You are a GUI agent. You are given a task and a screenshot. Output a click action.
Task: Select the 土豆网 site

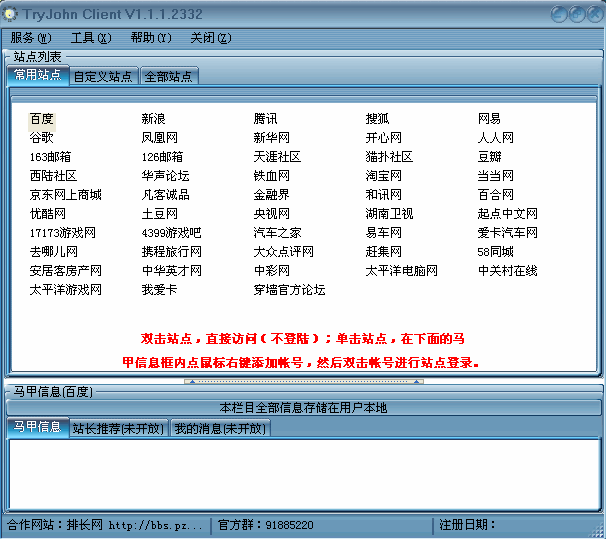point(160,214)
